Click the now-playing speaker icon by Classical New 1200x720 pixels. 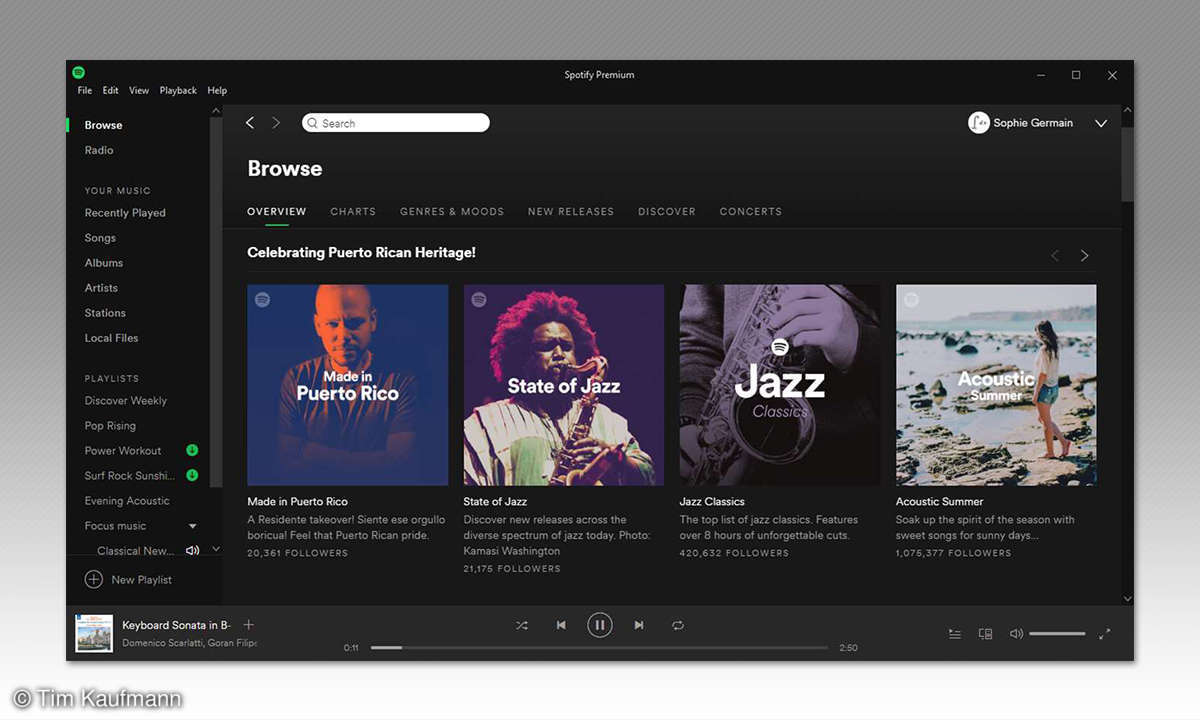pos(192,551)
